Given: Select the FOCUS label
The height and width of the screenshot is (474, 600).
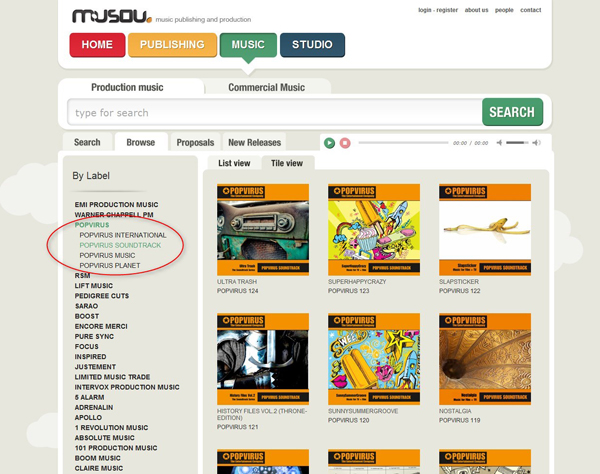Looking at the screenshot, I should click(x=86, y=347).
